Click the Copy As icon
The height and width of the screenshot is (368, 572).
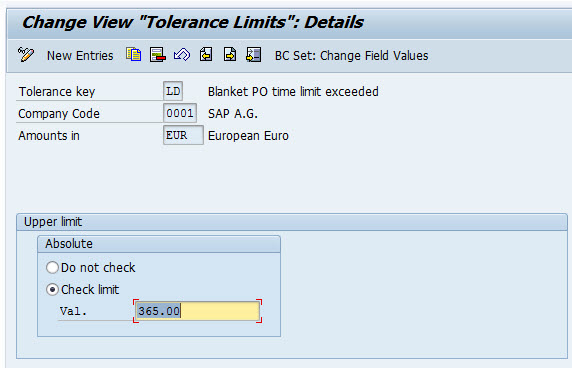tap(134, 55)
